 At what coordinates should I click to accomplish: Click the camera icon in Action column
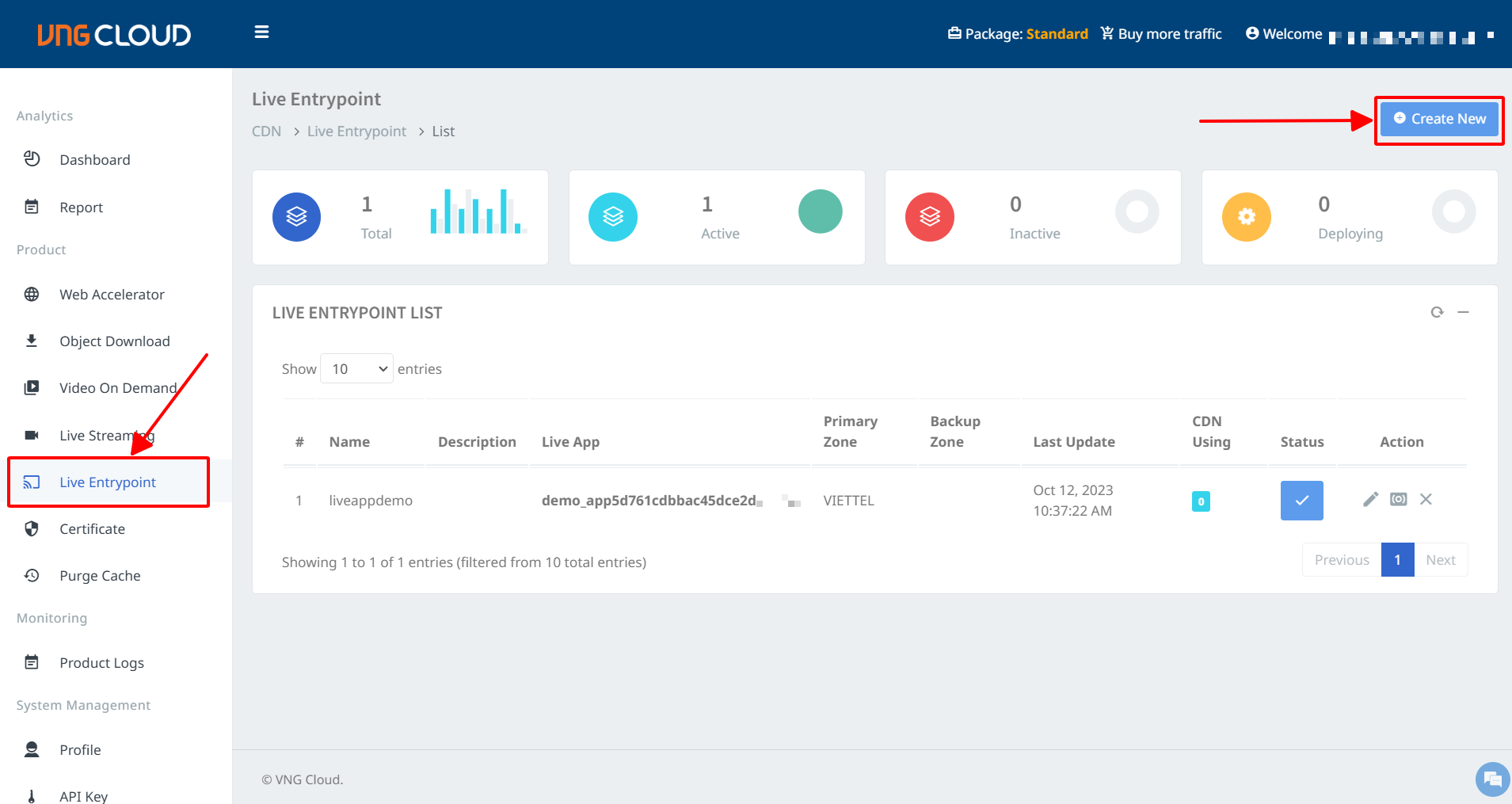[1398, 499]
